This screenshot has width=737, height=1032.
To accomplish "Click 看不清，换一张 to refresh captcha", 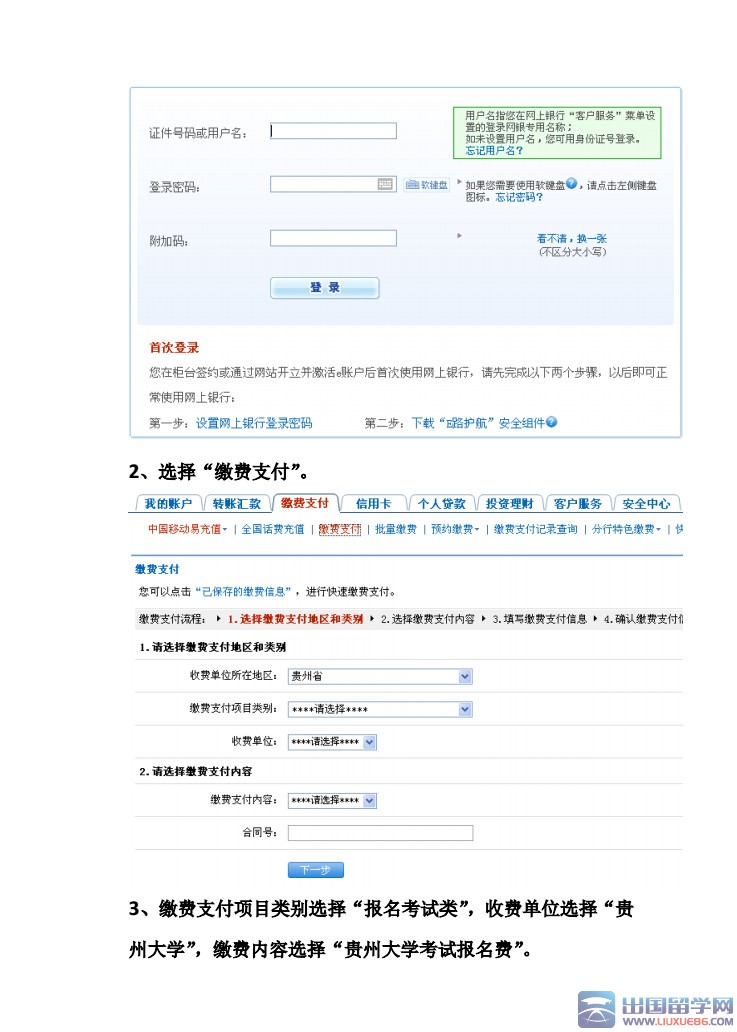I will [572, 239].
